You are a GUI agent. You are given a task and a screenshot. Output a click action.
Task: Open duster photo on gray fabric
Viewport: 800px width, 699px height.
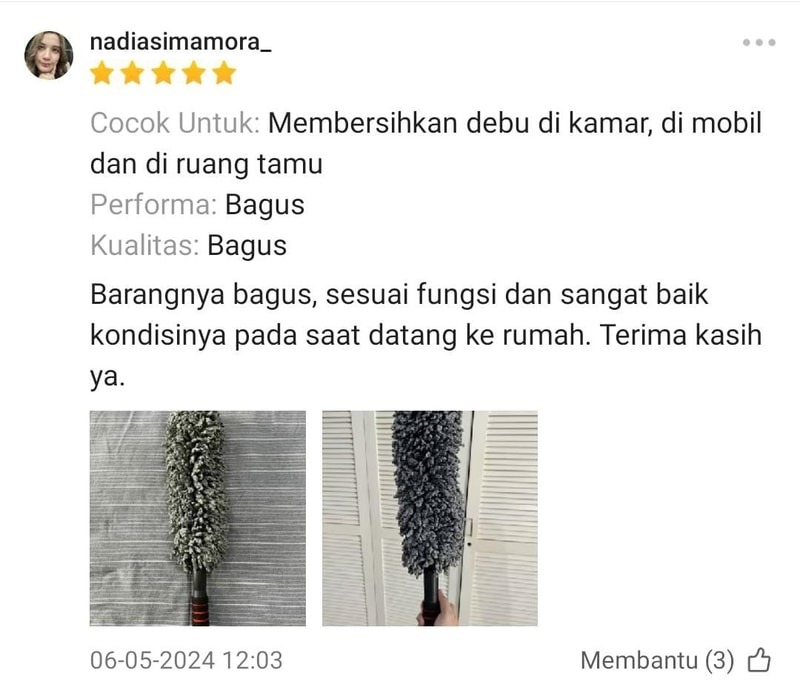pyautogui.click(x=198, y=518)
